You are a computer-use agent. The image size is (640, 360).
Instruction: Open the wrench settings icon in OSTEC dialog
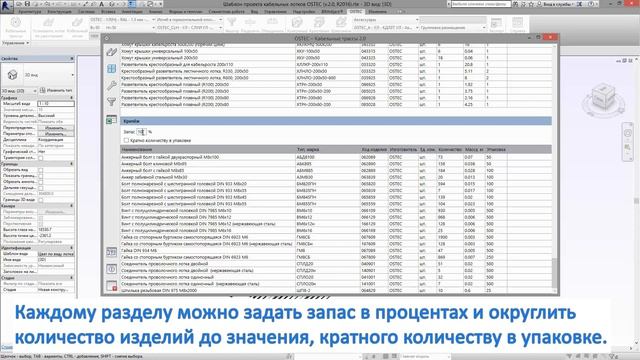[x=111, y=85]
